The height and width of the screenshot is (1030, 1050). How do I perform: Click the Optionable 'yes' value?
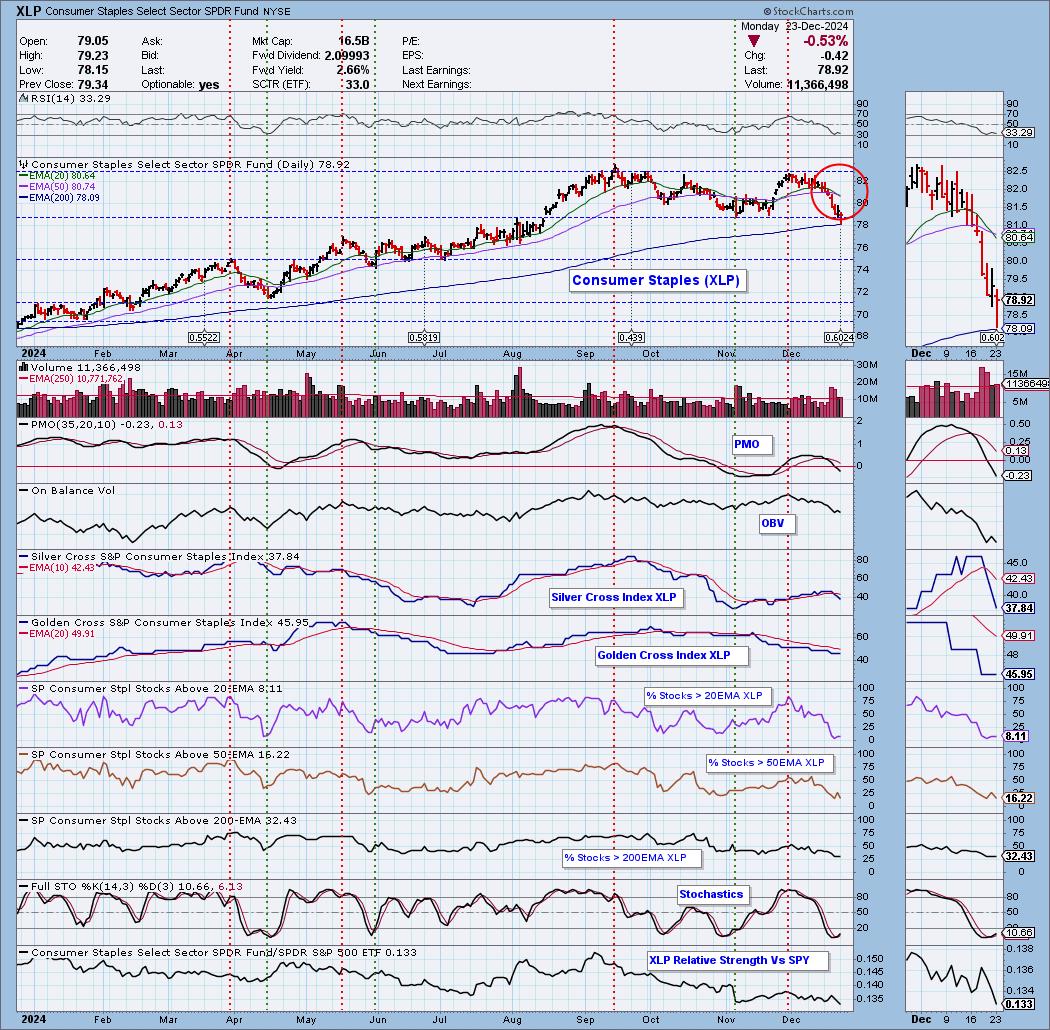click(x=209, y=85)
